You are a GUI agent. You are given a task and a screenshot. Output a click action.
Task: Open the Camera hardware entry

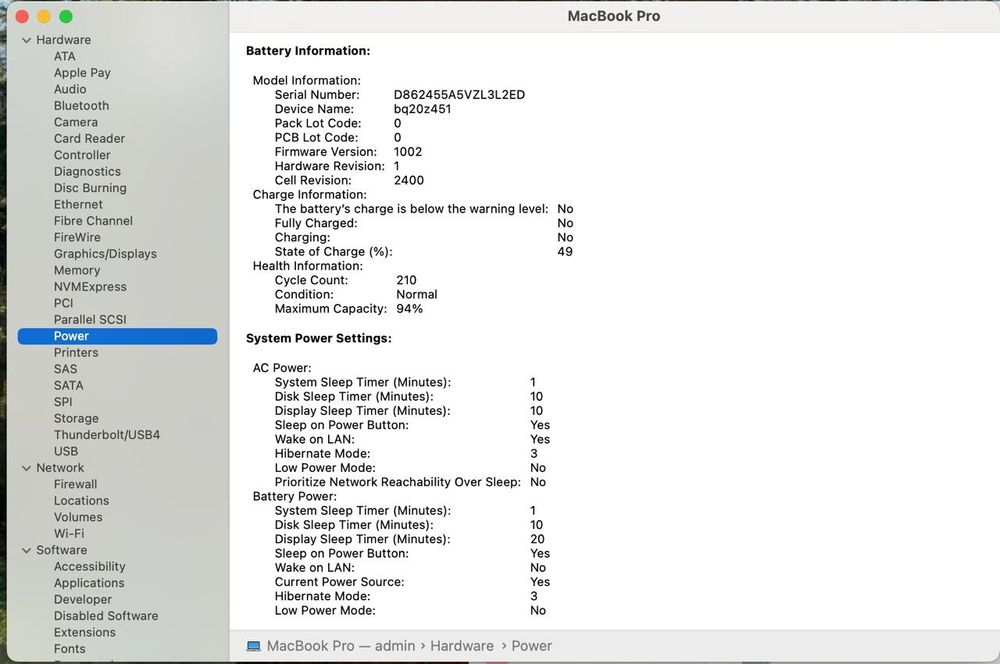[76, 122]
